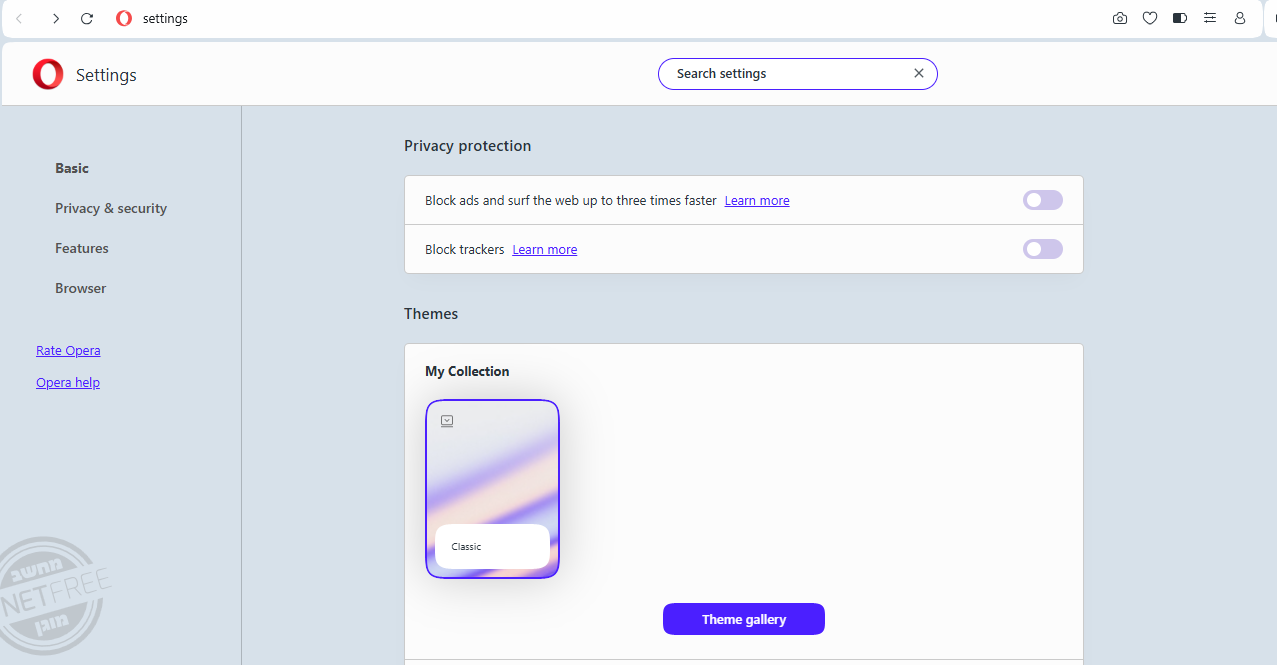The height and width of the screenshot is (665, 1277).
Task: Click the Opera logo in the address bar
Action: click(124, 19)
